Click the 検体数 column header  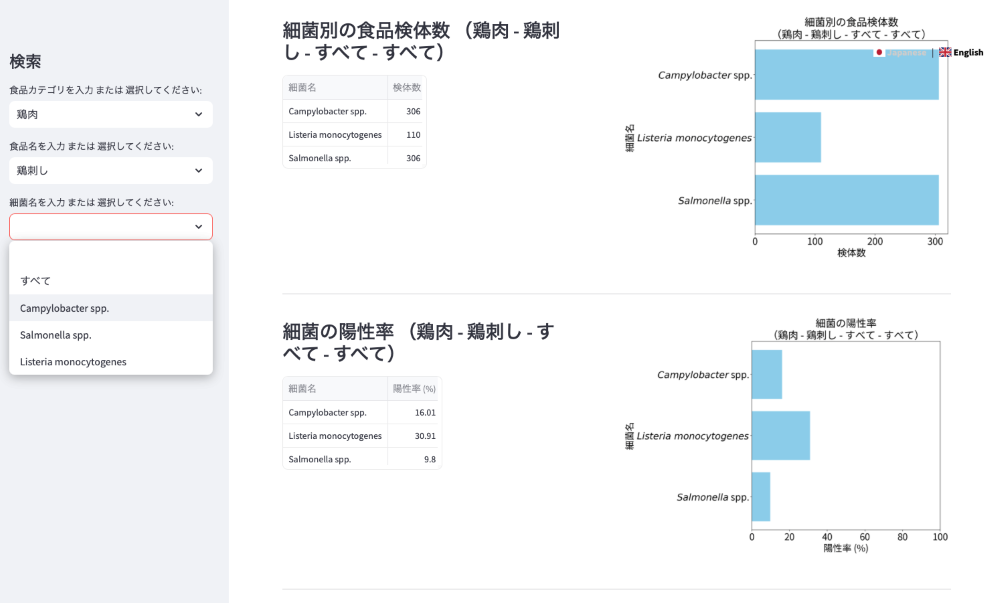pos(406,88)
